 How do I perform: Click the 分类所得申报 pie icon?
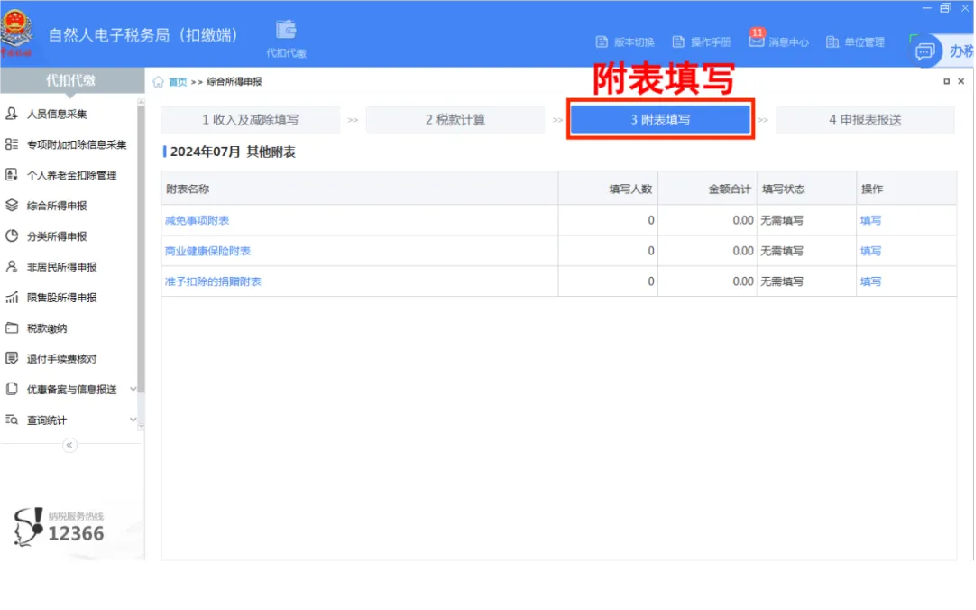coord(11,236)
